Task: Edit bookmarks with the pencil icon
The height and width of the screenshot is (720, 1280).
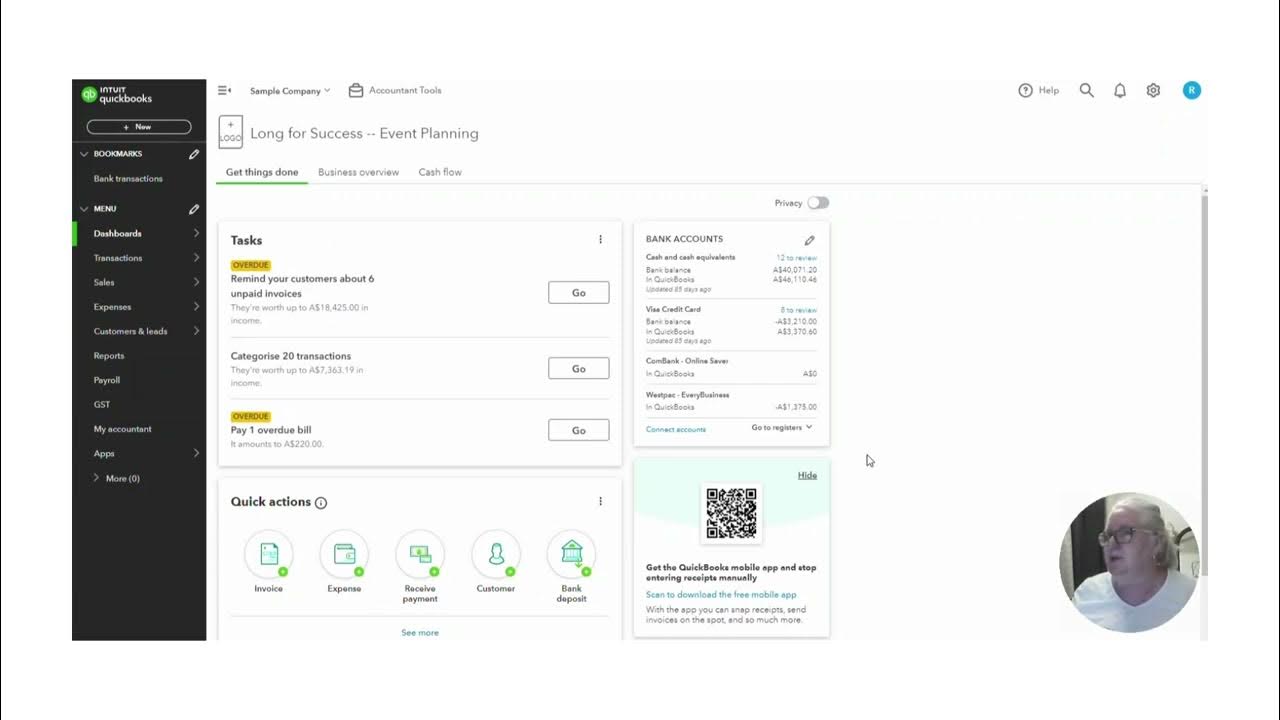Action: (194, 154)
